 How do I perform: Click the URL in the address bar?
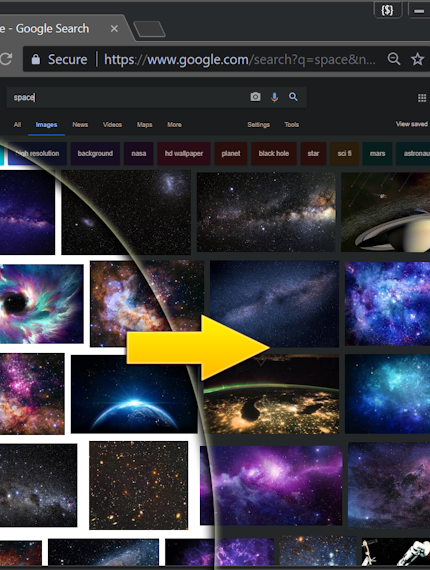(240, 59)
